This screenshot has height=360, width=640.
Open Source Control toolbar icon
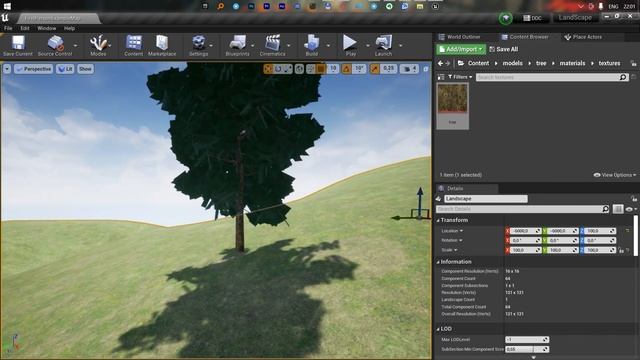(55, 45)
